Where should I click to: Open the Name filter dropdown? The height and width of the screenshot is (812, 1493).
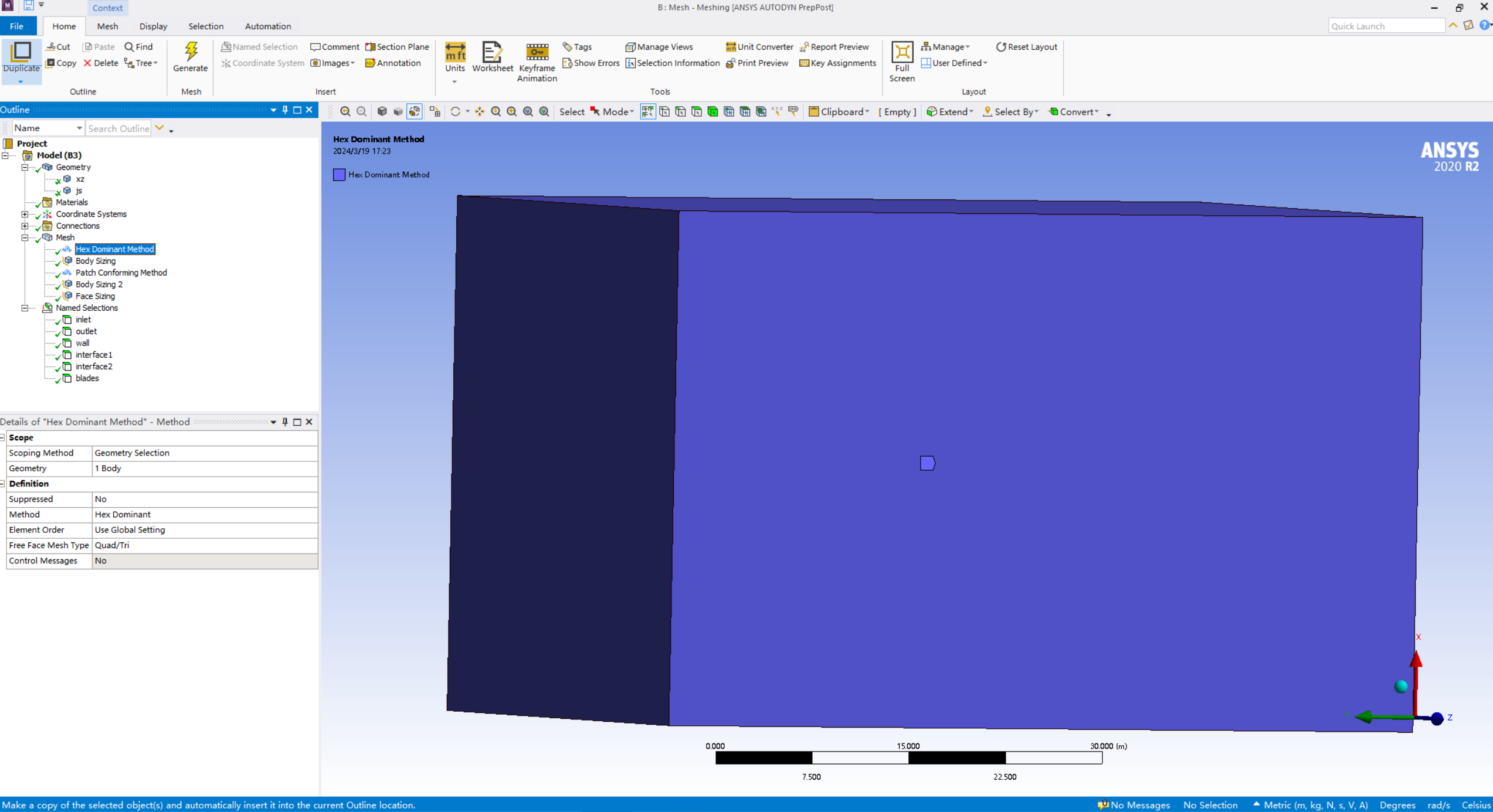click(48, 128)
